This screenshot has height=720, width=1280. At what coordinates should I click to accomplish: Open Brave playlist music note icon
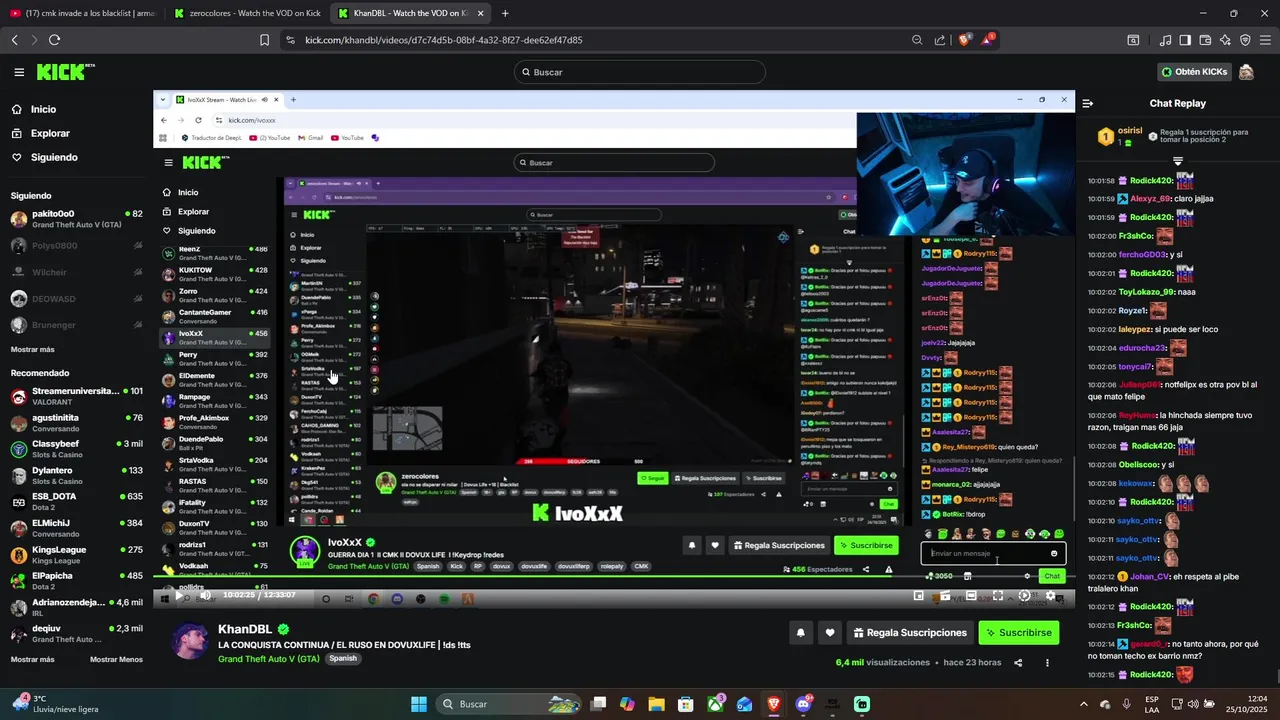(x=1165, y=40)
